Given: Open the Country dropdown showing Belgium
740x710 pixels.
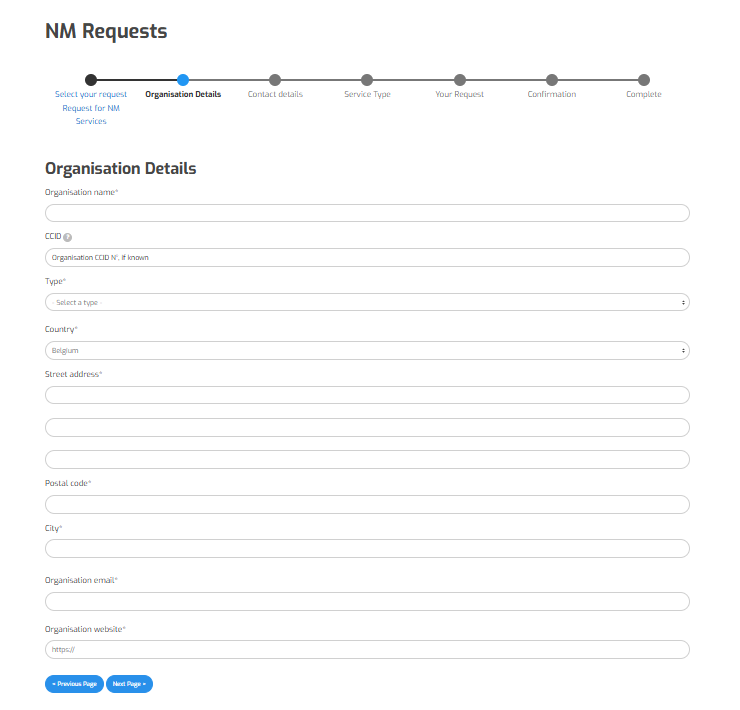Looking at the screenshot, I should [367, 351].
